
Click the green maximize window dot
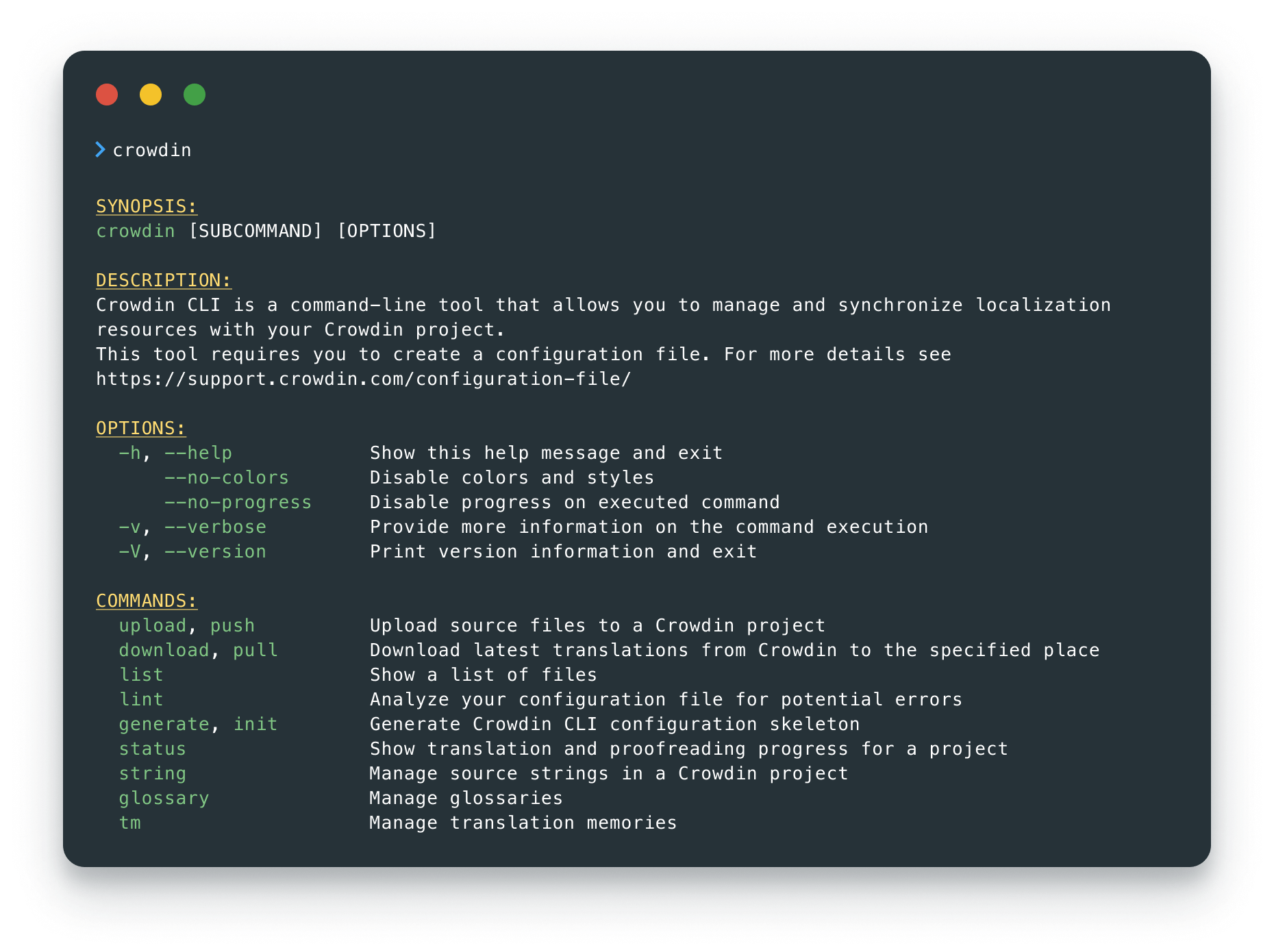195,95
